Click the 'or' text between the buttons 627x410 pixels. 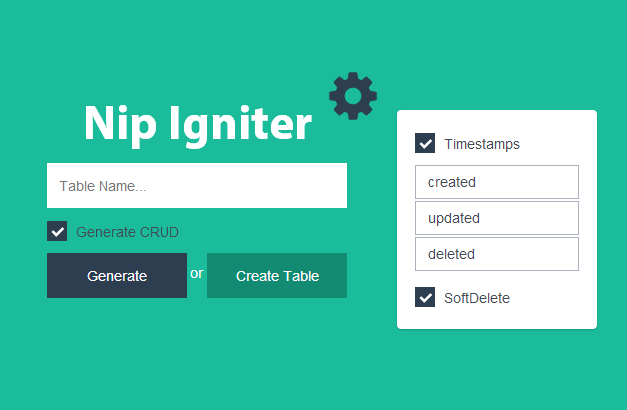[x=197, y=273]
